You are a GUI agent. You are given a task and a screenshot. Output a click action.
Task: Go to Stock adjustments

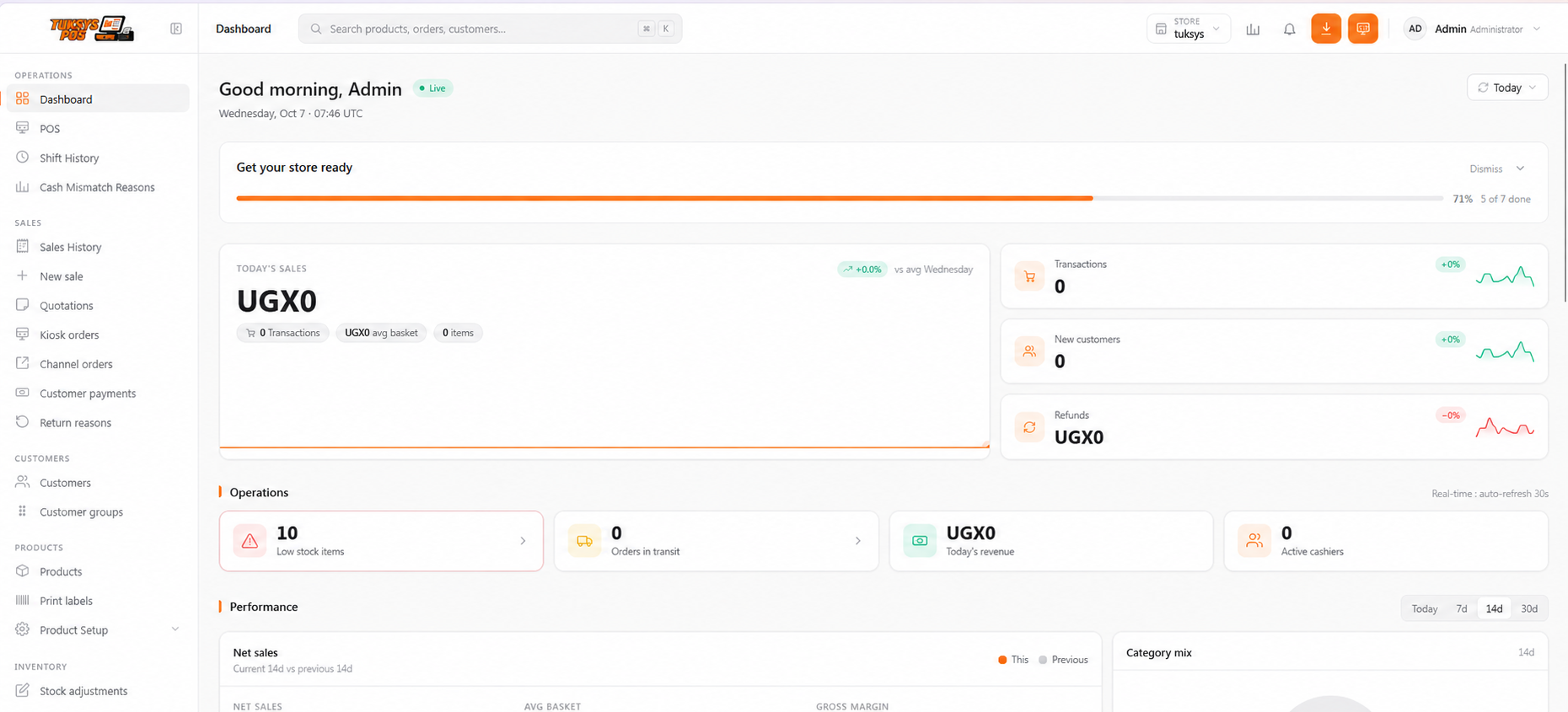[x=98, y=691]
